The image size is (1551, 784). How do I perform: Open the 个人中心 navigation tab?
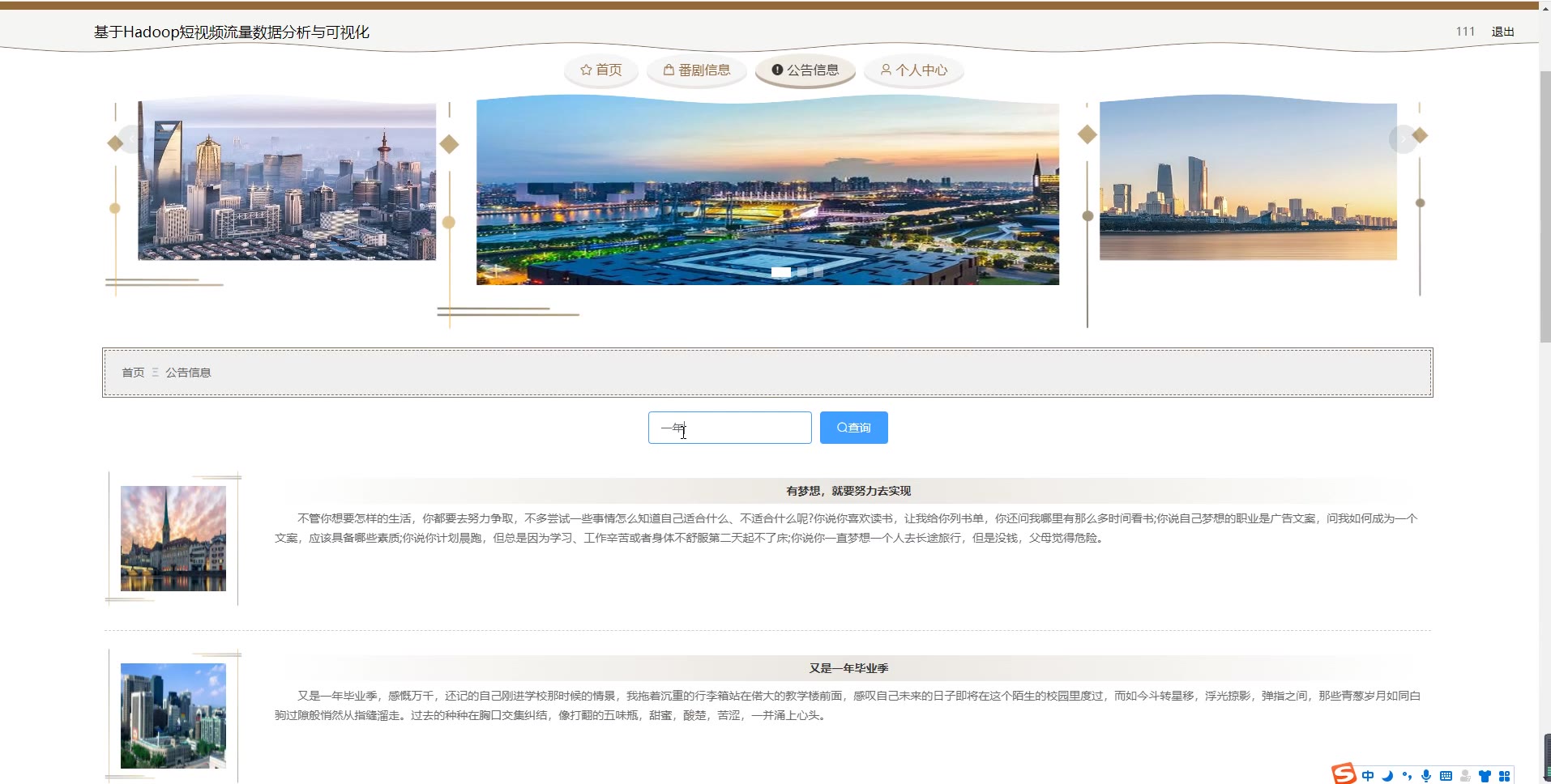913,70
